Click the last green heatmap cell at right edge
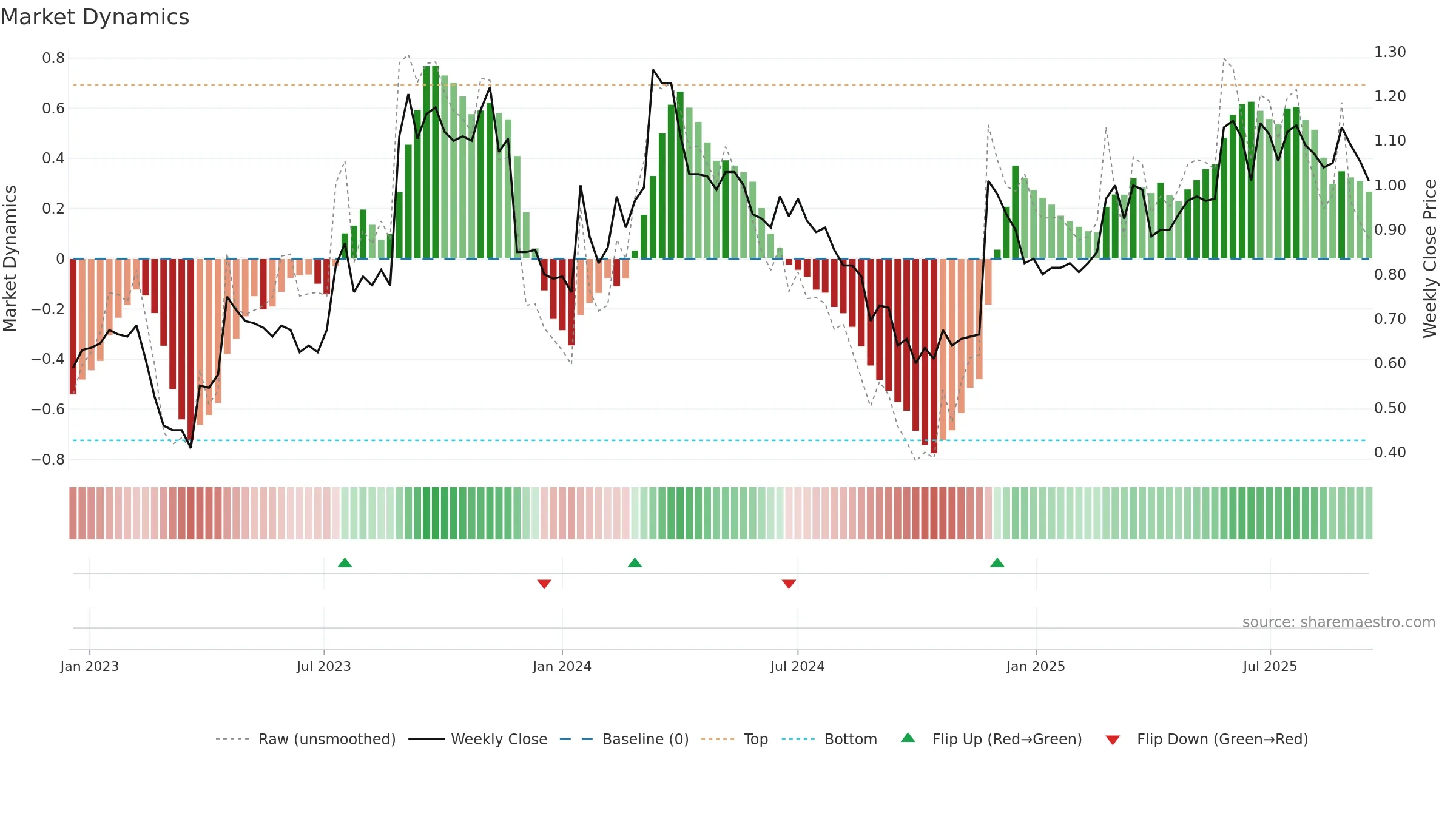1456x819 pixels. click(x=1369, y=513)
